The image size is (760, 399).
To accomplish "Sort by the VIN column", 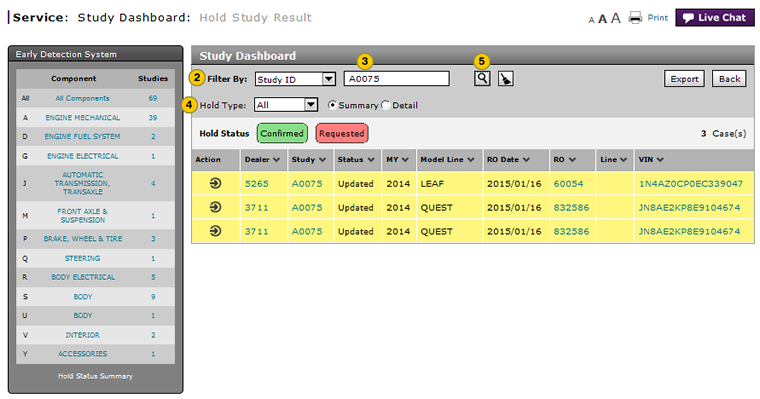I will tap(651, 160).
